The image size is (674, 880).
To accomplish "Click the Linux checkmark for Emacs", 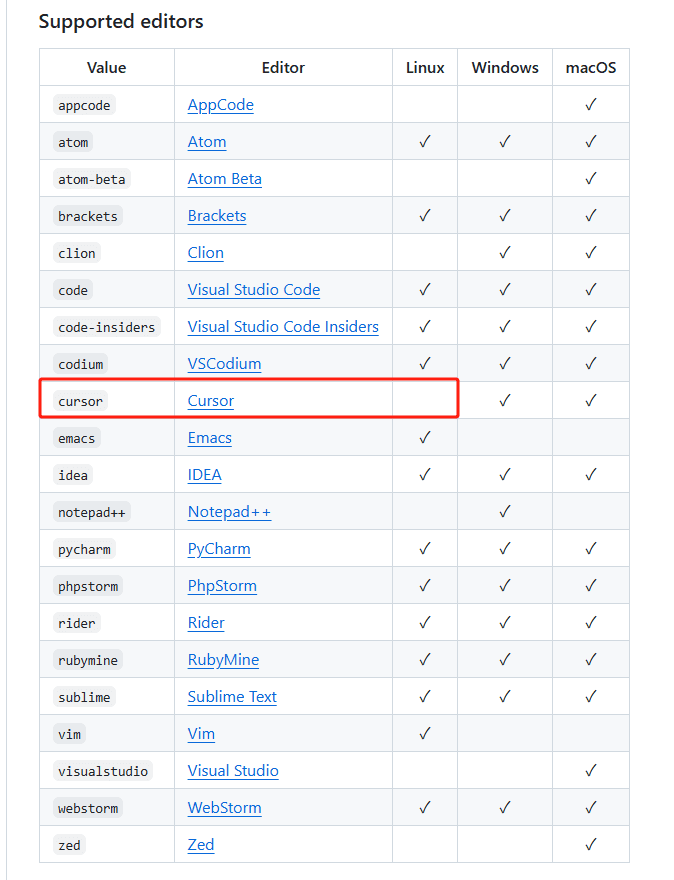I will (425, 438).
